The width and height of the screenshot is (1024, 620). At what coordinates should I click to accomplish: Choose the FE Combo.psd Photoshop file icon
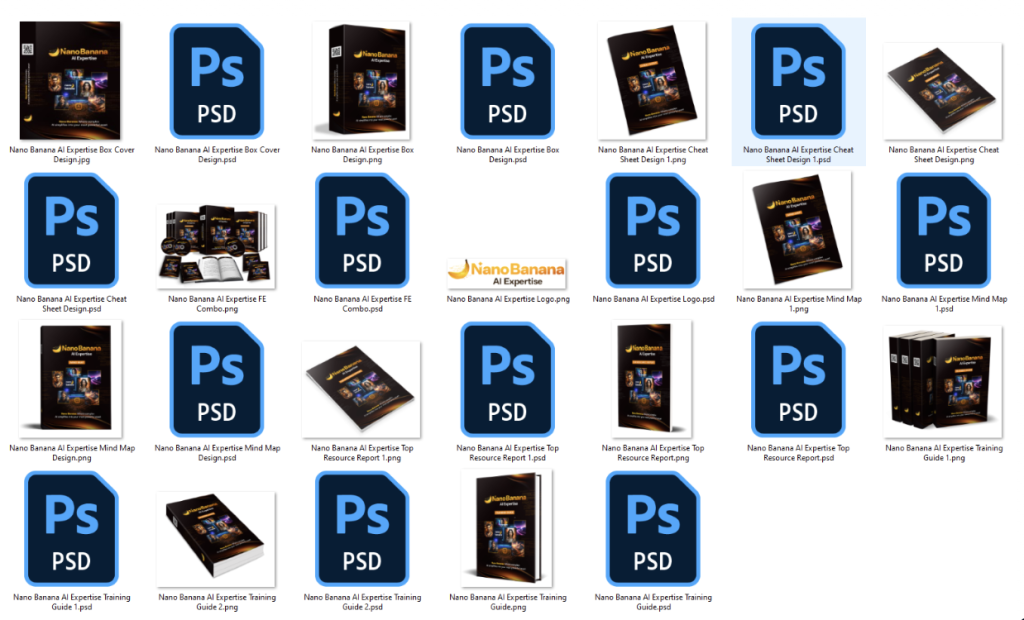[x=362, y=230]
